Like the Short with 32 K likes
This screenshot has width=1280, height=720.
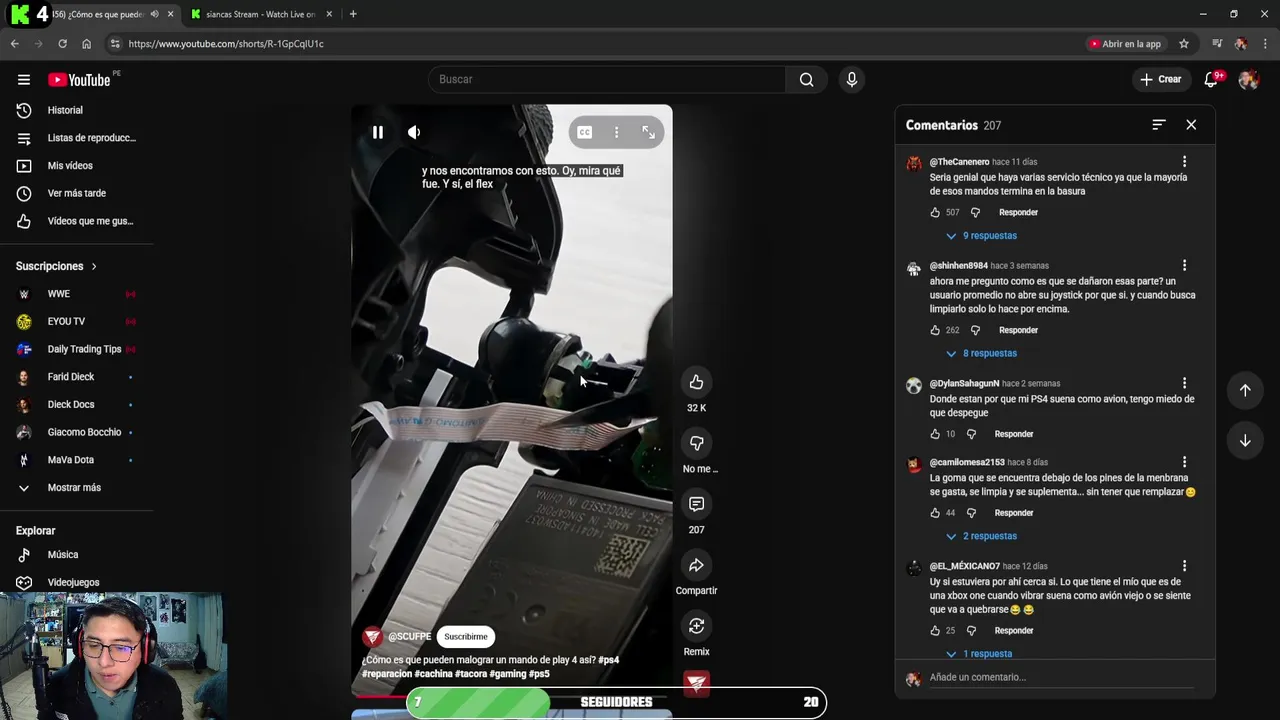click(x=696, y=382)
